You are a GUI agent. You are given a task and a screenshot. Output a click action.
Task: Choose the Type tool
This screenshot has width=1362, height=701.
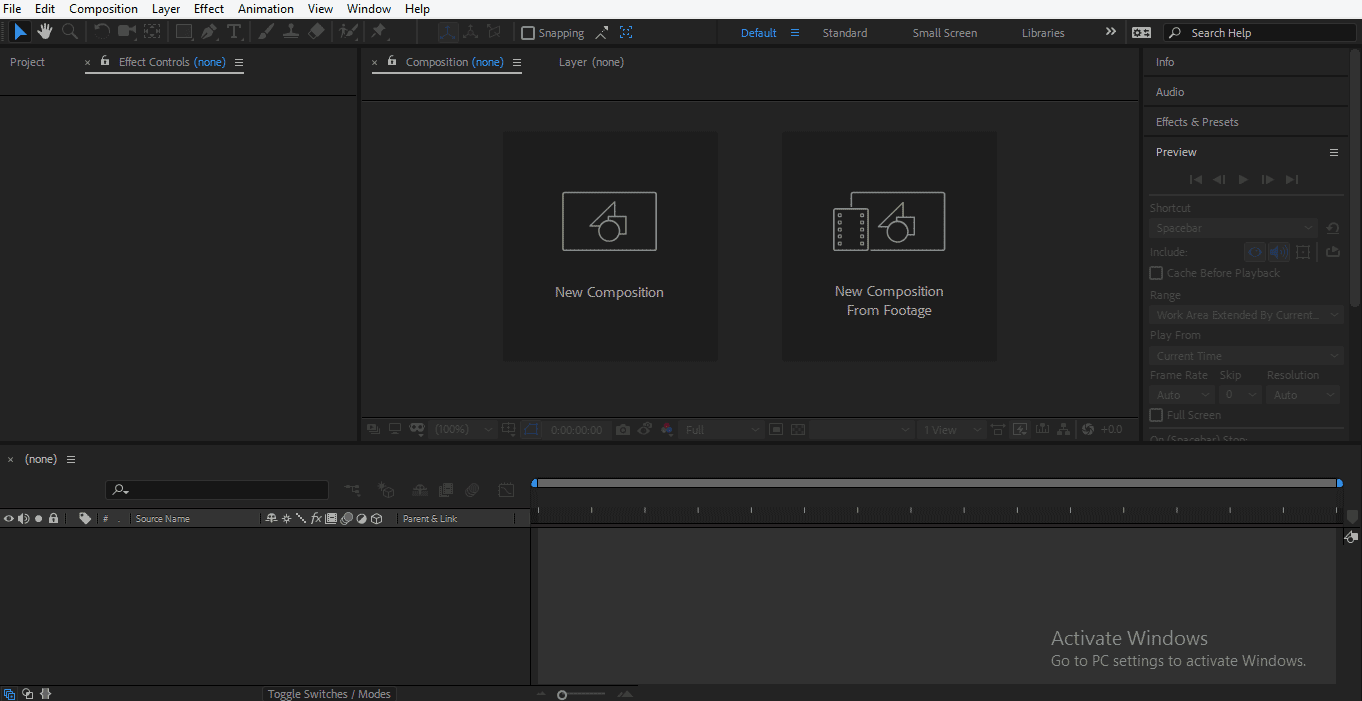pyautogui.click(x=234, y=32)
